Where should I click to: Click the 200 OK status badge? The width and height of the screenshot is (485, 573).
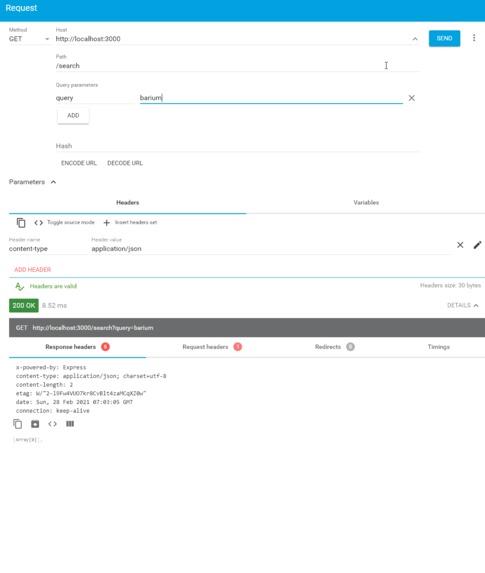click(x=24, y=306)
